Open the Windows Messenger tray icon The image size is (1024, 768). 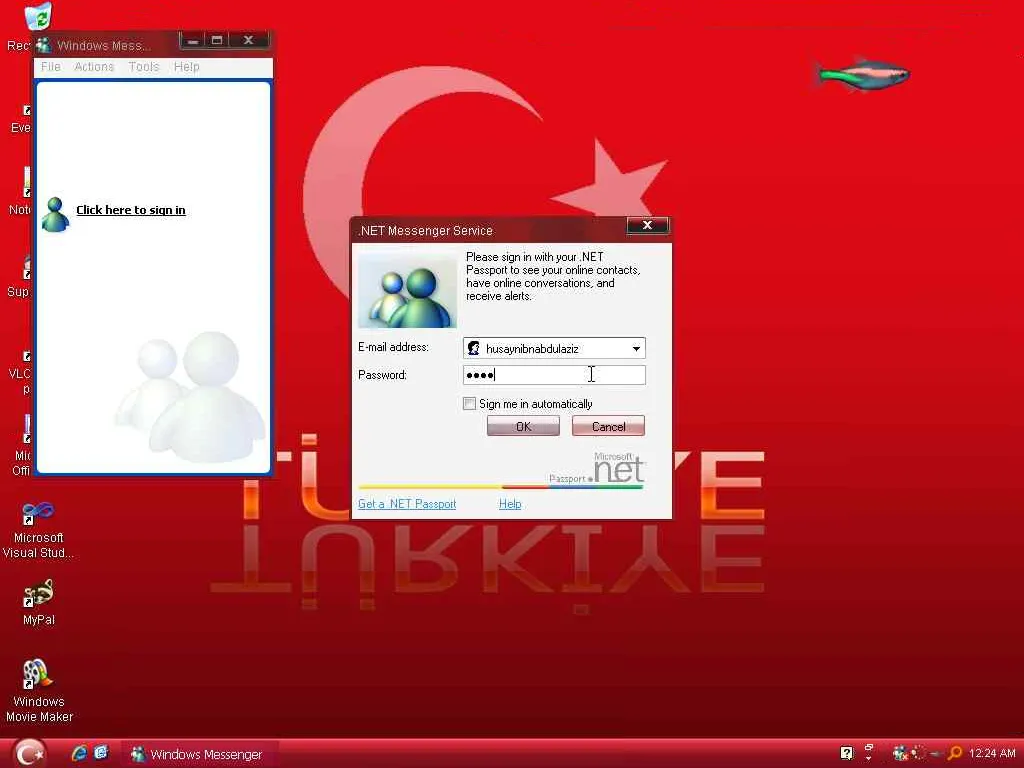[x=900, y=754]
